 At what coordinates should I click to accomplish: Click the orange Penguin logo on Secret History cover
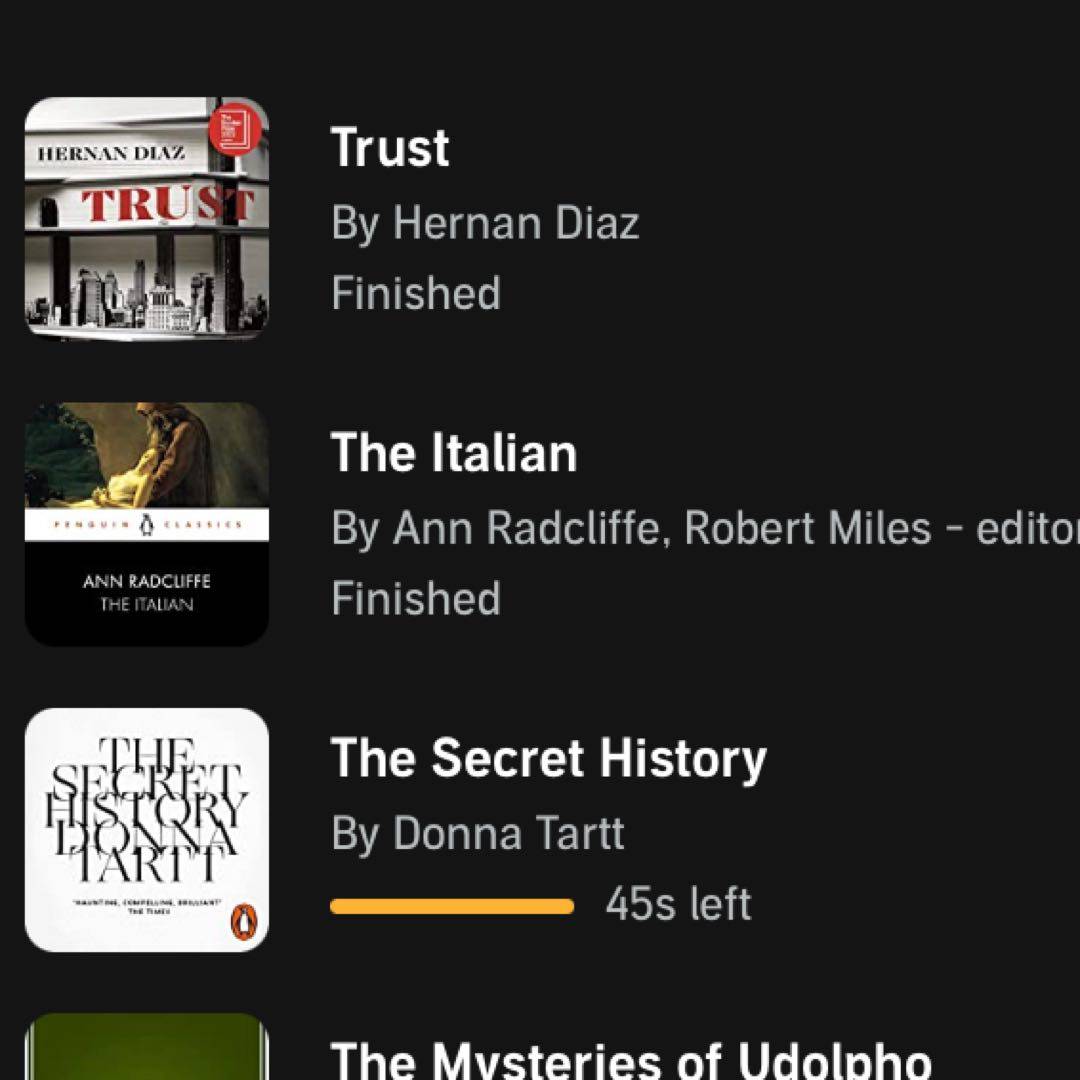(x=240, y=922)
